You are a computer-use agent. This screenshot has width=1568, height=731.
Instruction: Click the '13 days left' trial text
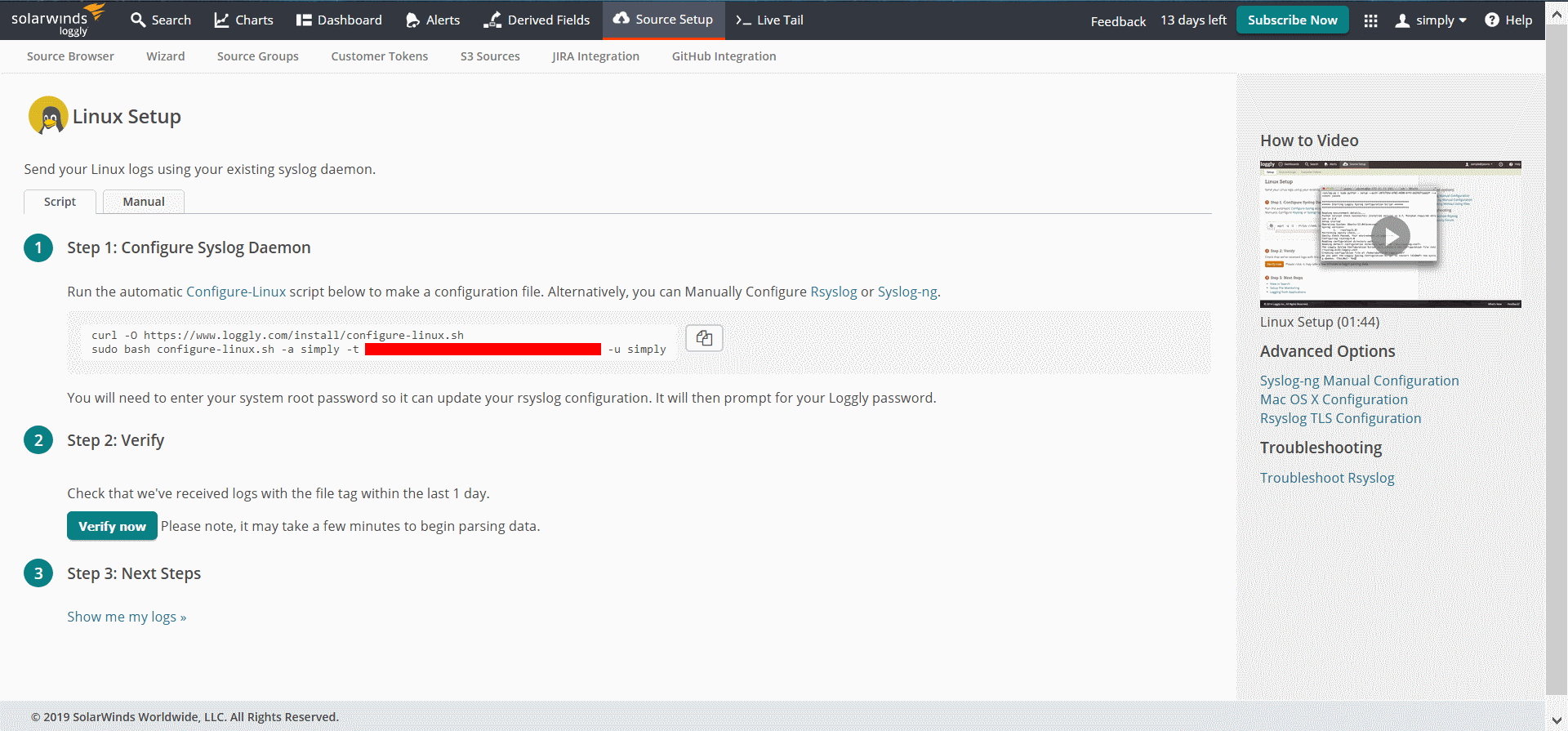pos(1193,20)
